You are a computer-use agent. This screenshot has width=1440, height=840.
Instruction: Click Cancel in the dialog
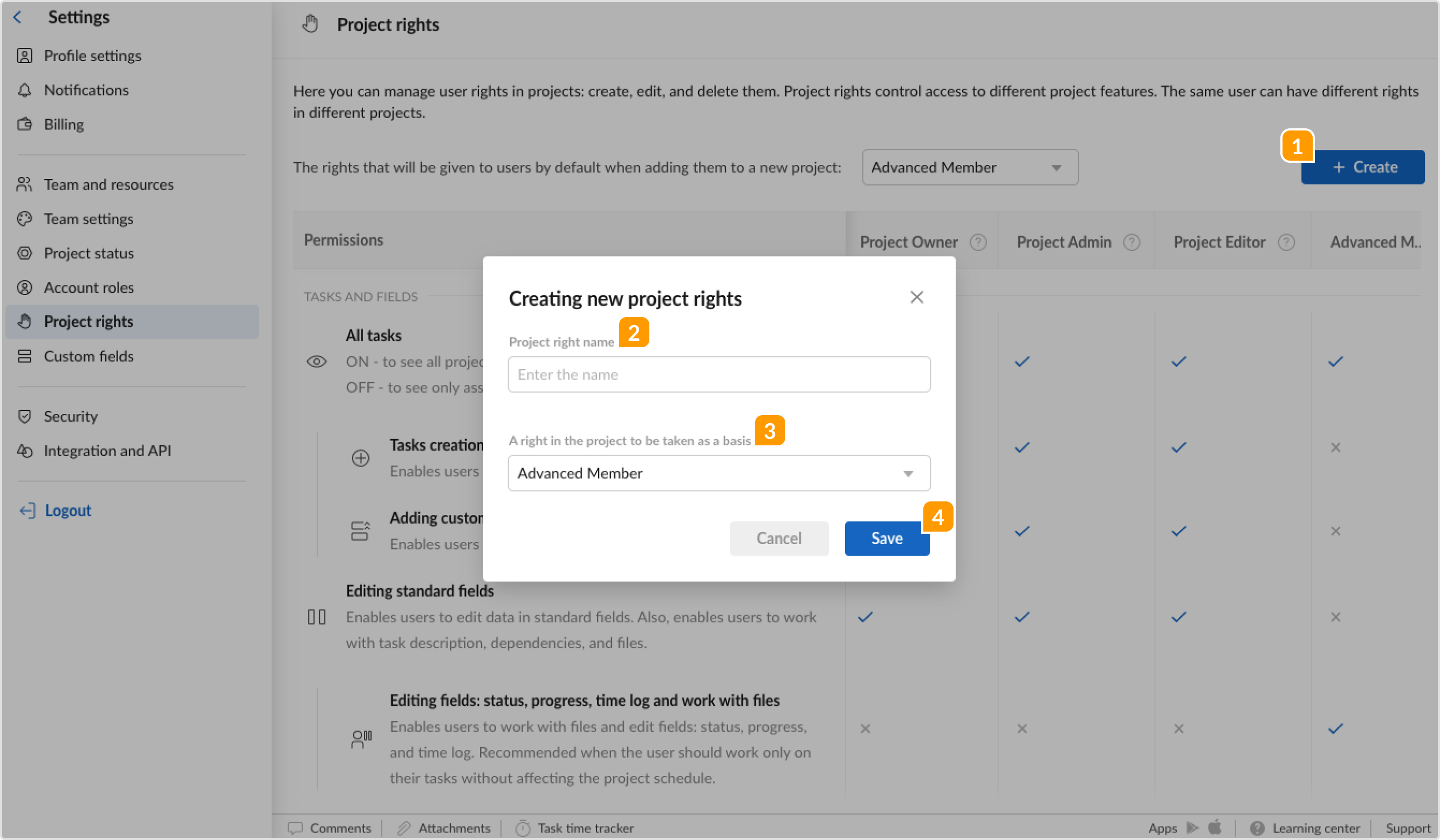click(779, 538)
